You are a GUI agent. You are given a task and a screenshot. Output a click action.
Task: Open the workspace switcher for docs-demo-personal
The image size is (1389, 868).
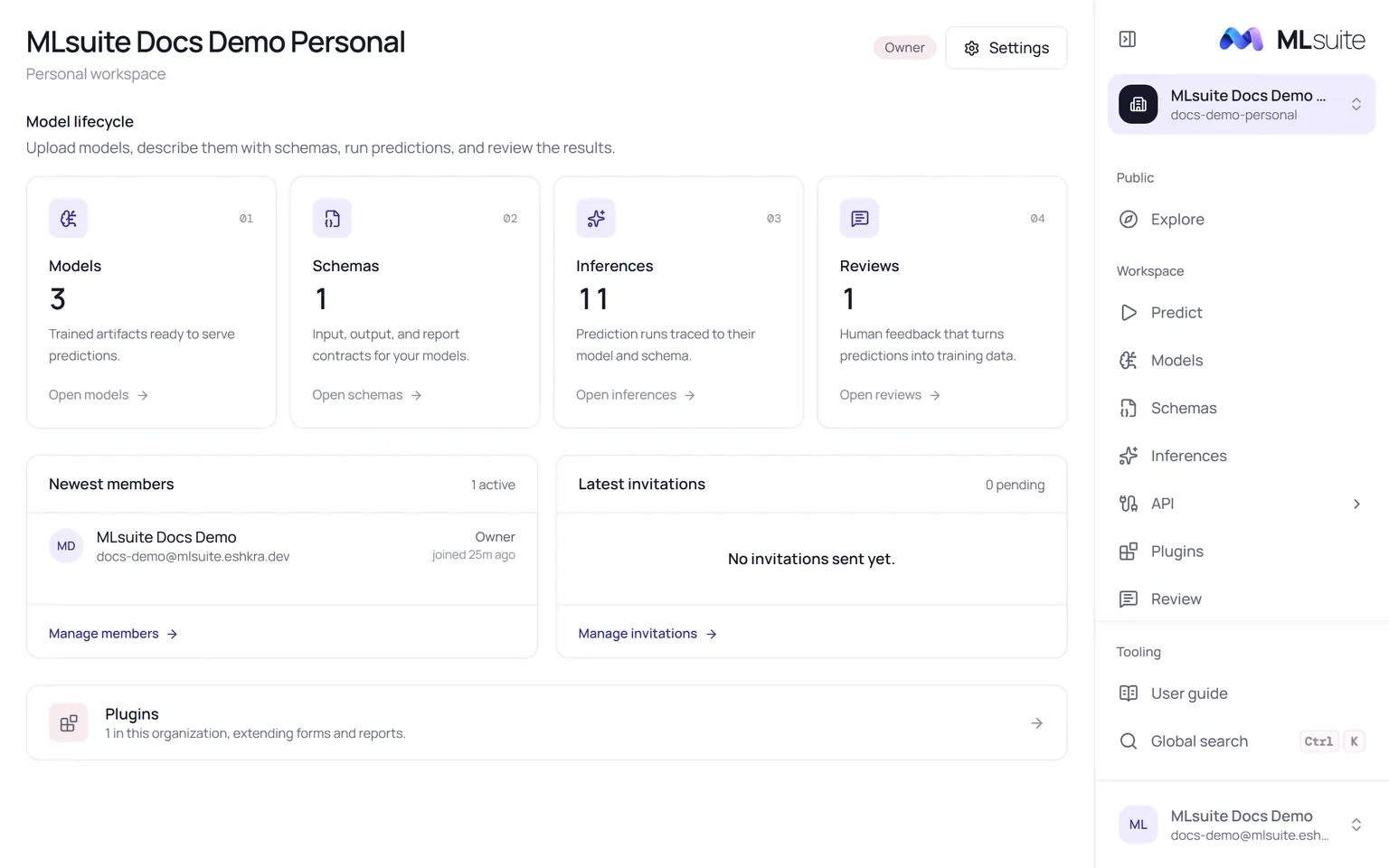(1242, 104)
